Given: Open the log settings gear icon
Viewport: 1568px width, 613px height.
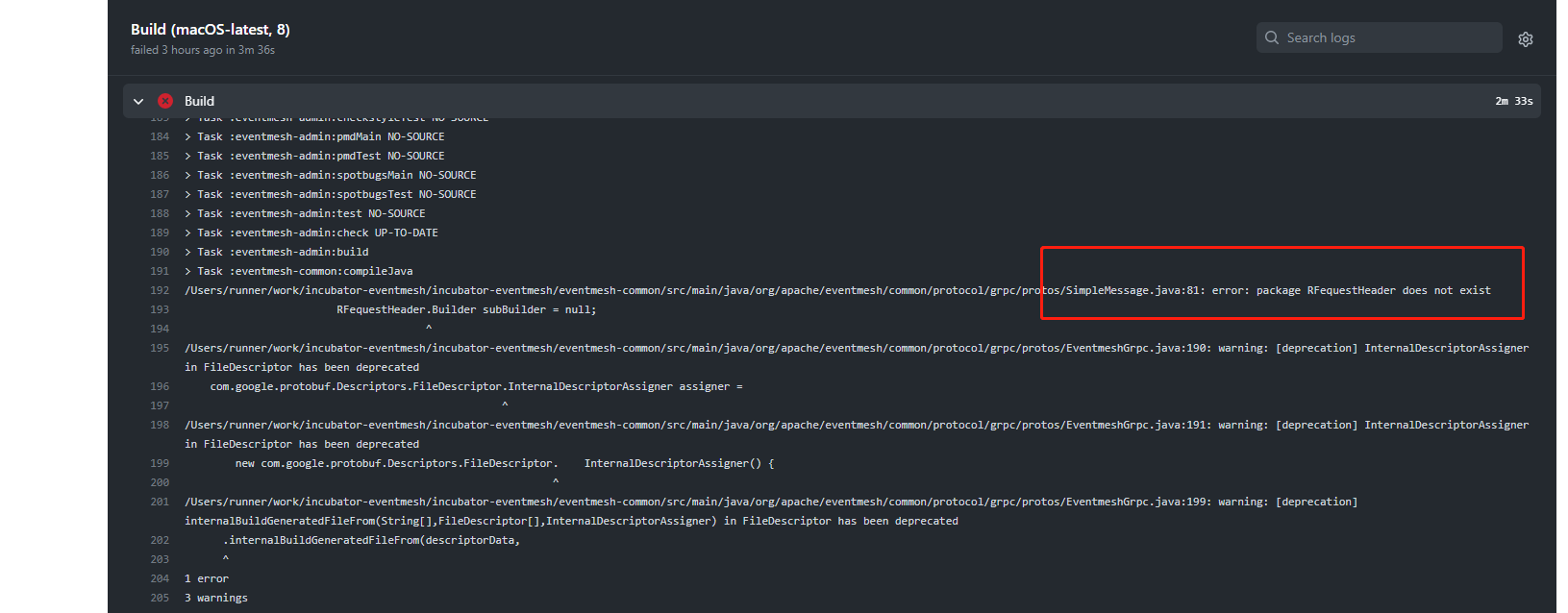Looking at the screenshot, I should point(1525,39).
